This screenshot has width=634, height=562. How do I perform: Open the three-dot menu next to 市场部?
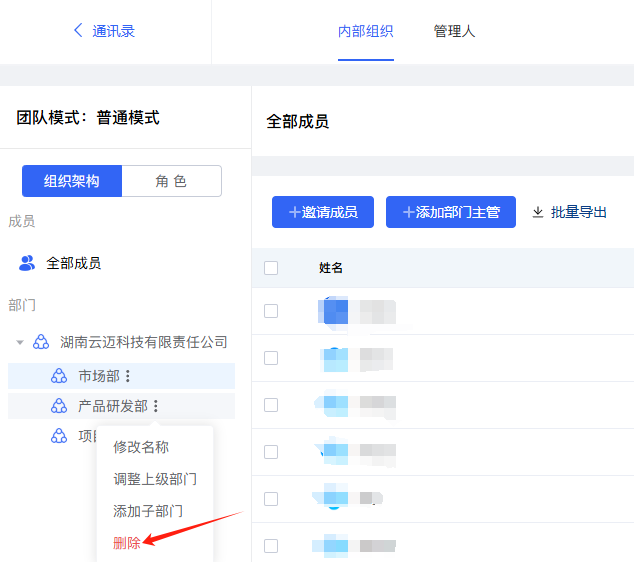[x=127, y=376]
